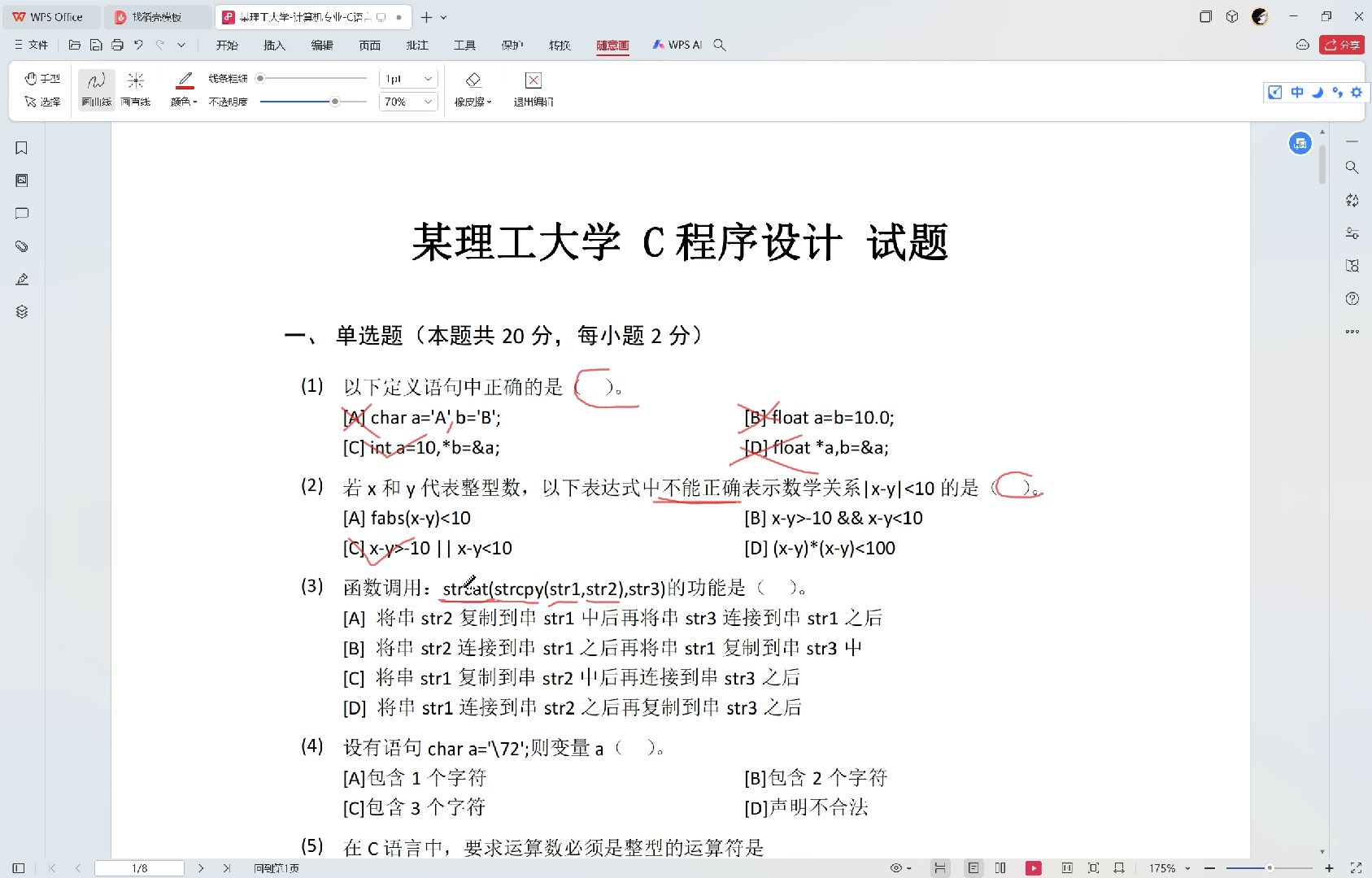Click the Open folder icon
The height and width of the screenshot is (878, 1372).
[x=75, y=45]
